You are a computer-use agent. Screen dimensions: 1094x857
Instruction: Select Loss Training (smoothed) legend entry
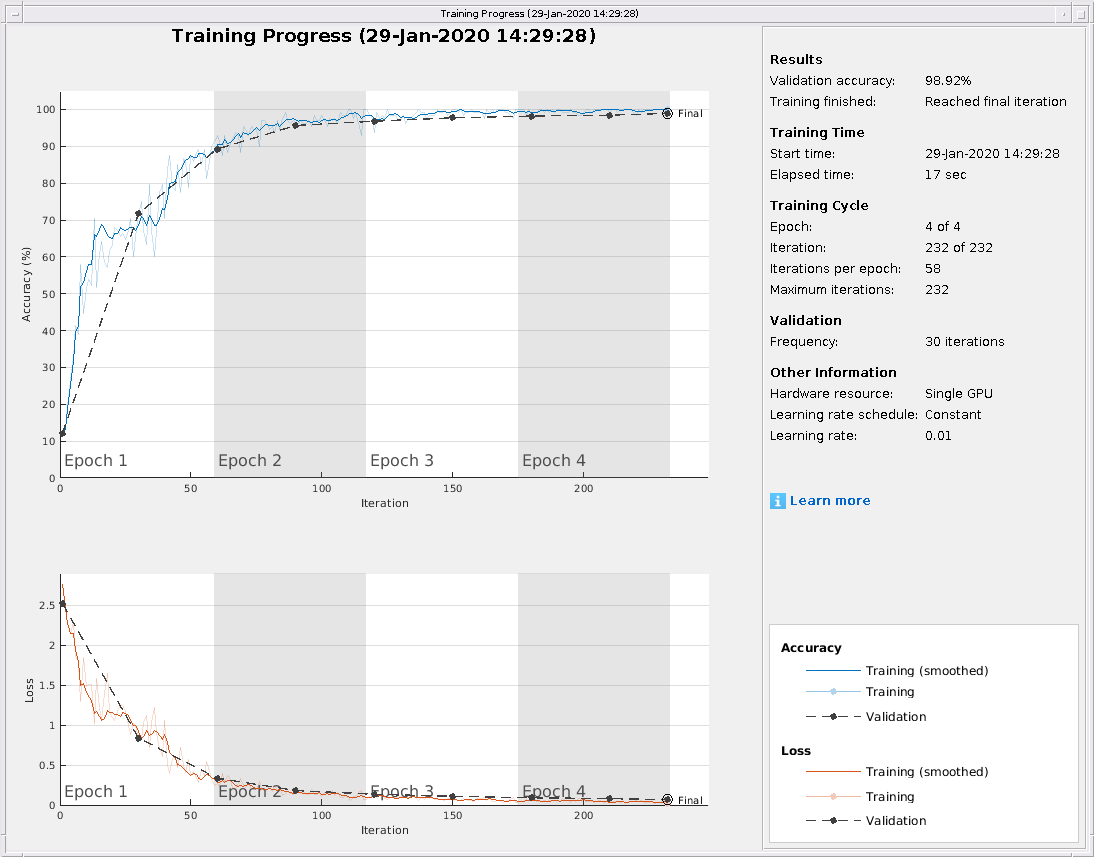897,771
